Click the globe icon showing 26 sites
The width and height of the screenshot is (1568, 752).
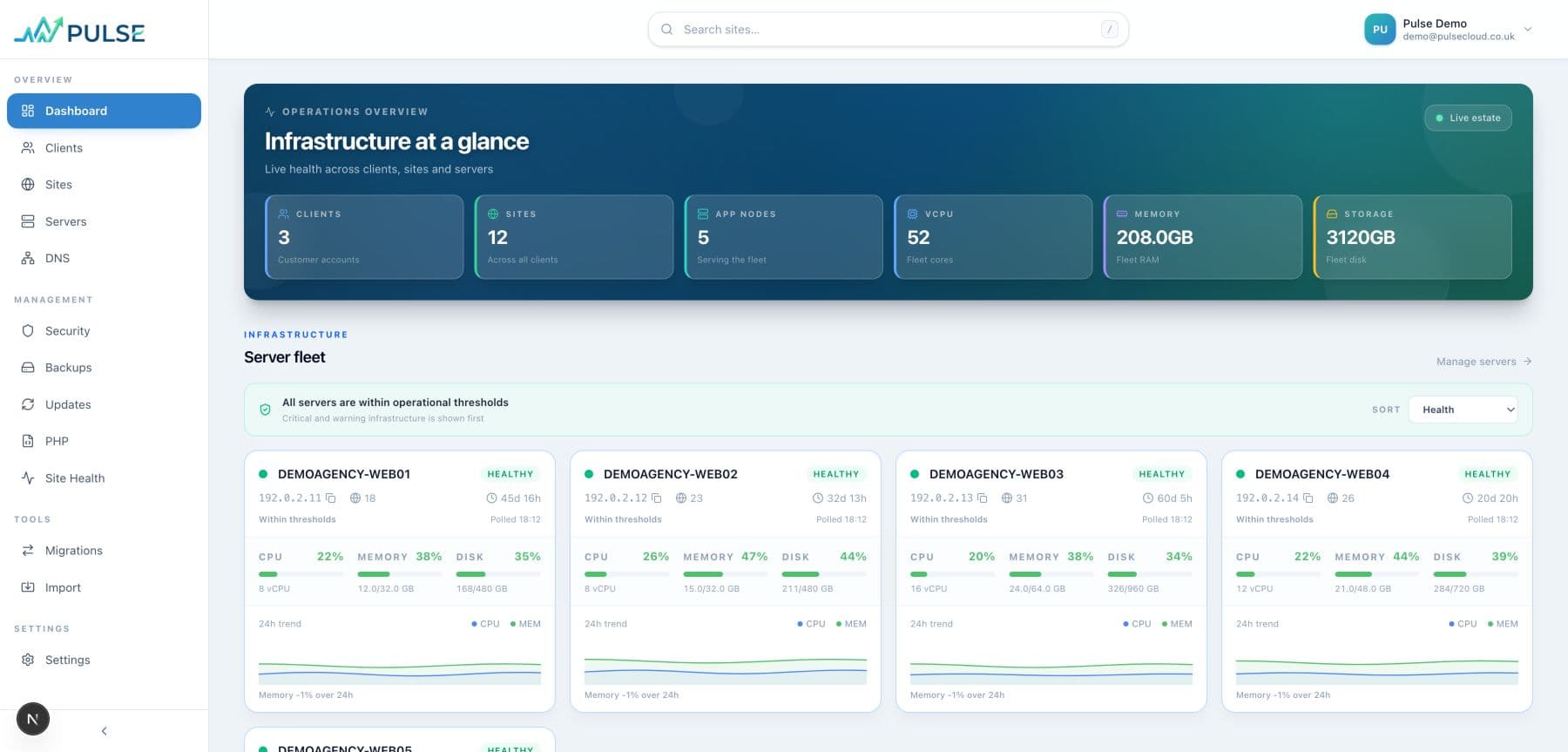[x=1333, y=498]
